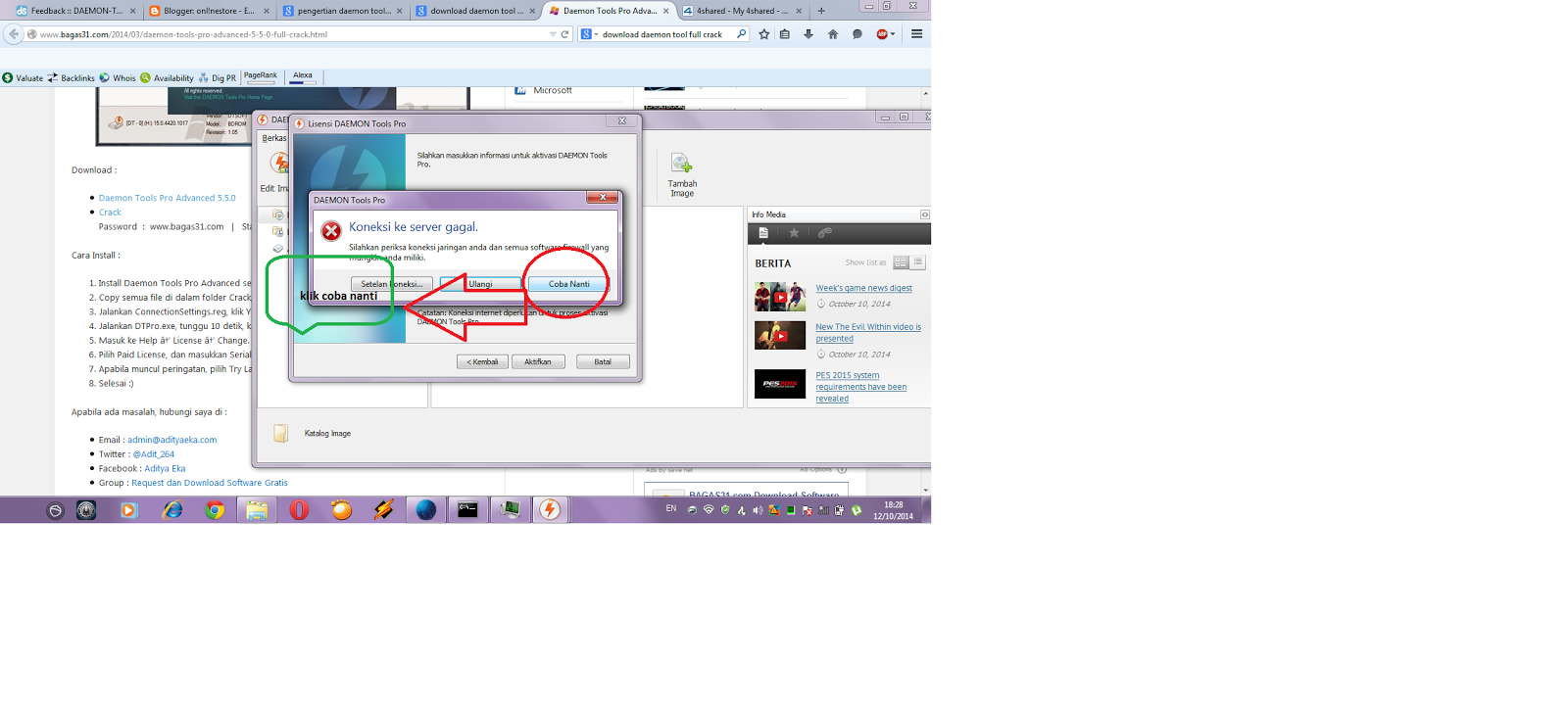Screen dimensions: 1568x710
Task: Open command prompt from taskbar
Action: (467, 510)
